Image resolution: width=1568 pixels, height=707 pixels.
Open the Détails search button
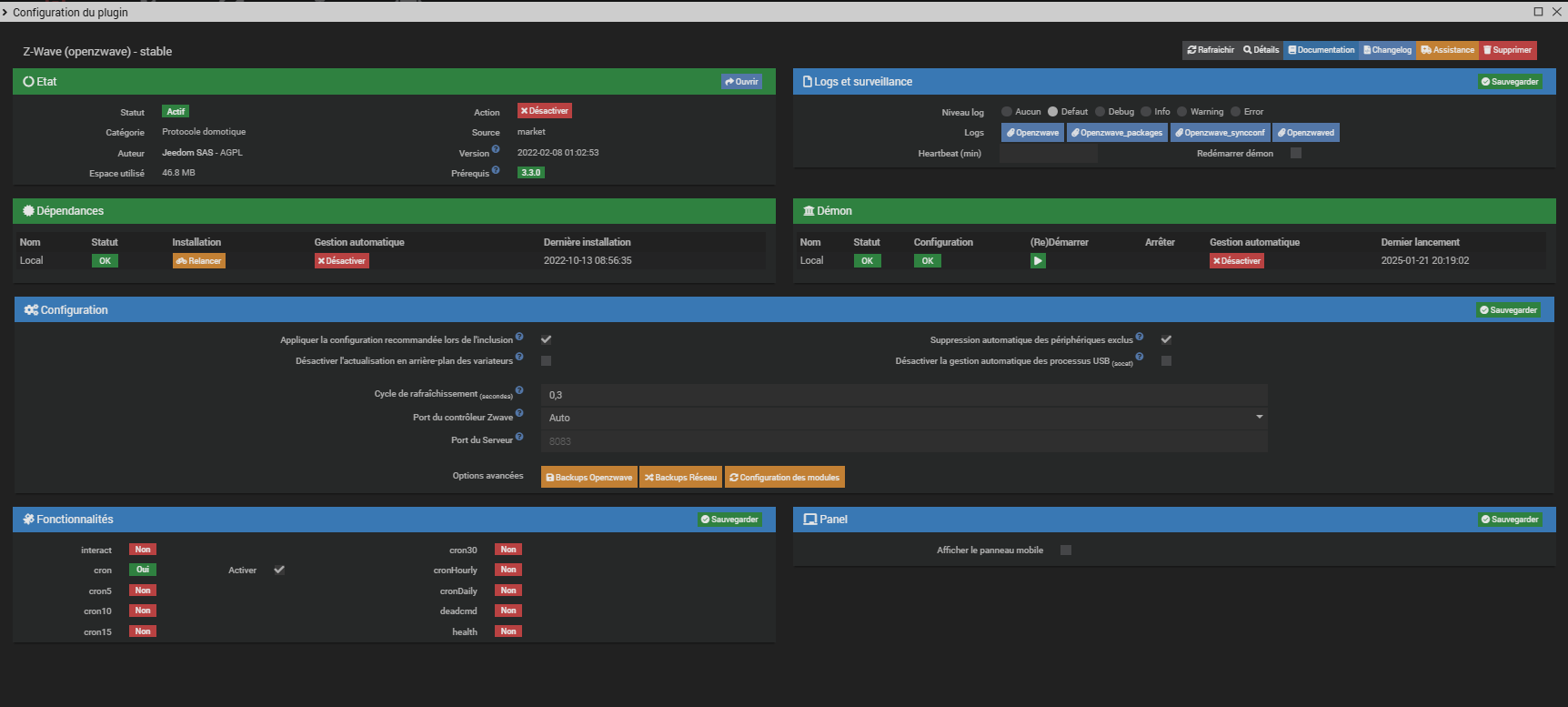pyautogui.click(x=1261, y=50)
